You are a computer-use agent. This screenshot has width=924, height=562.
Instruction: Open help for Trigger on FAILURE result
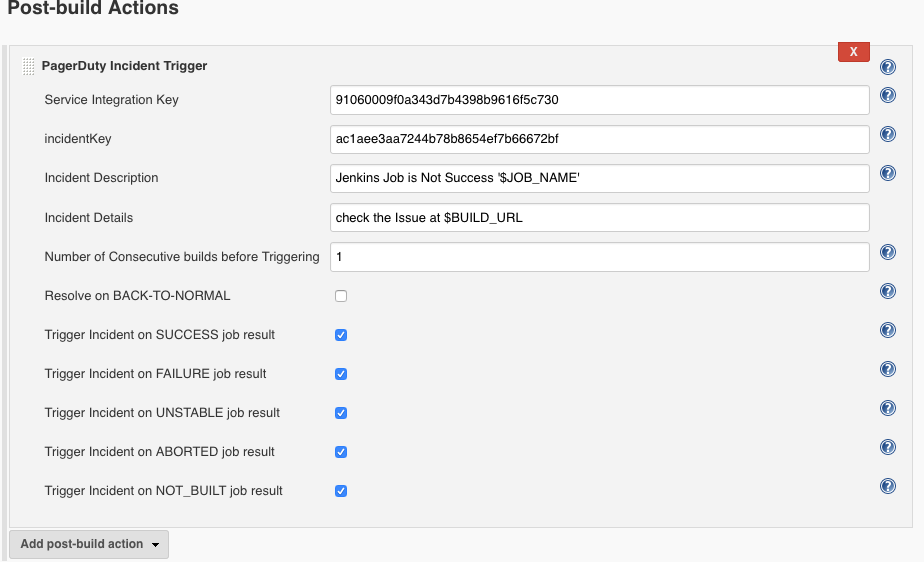[887, 369]
